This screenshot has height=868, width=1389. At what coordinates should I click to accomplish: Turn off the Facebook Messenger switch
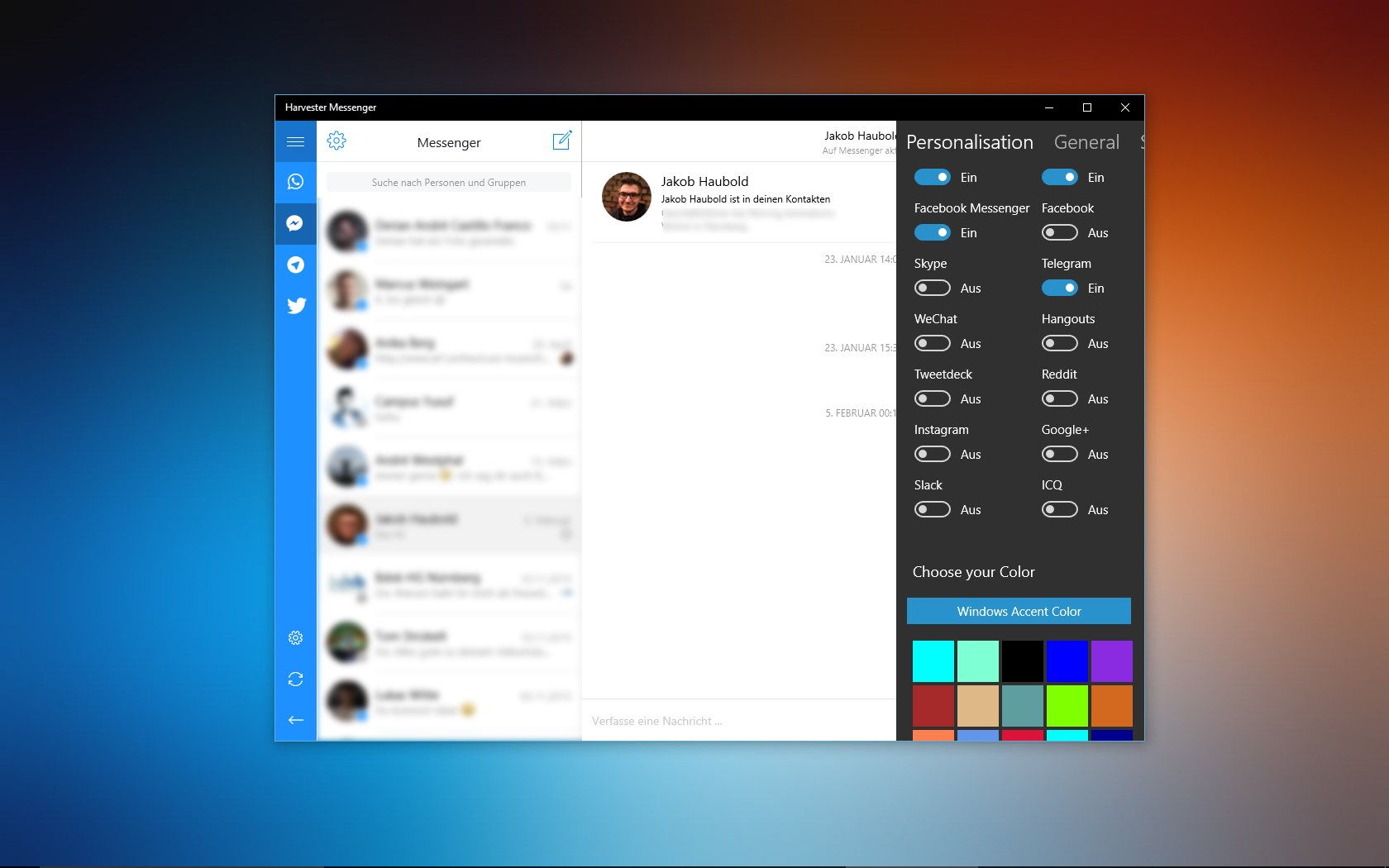coord(932,233)
